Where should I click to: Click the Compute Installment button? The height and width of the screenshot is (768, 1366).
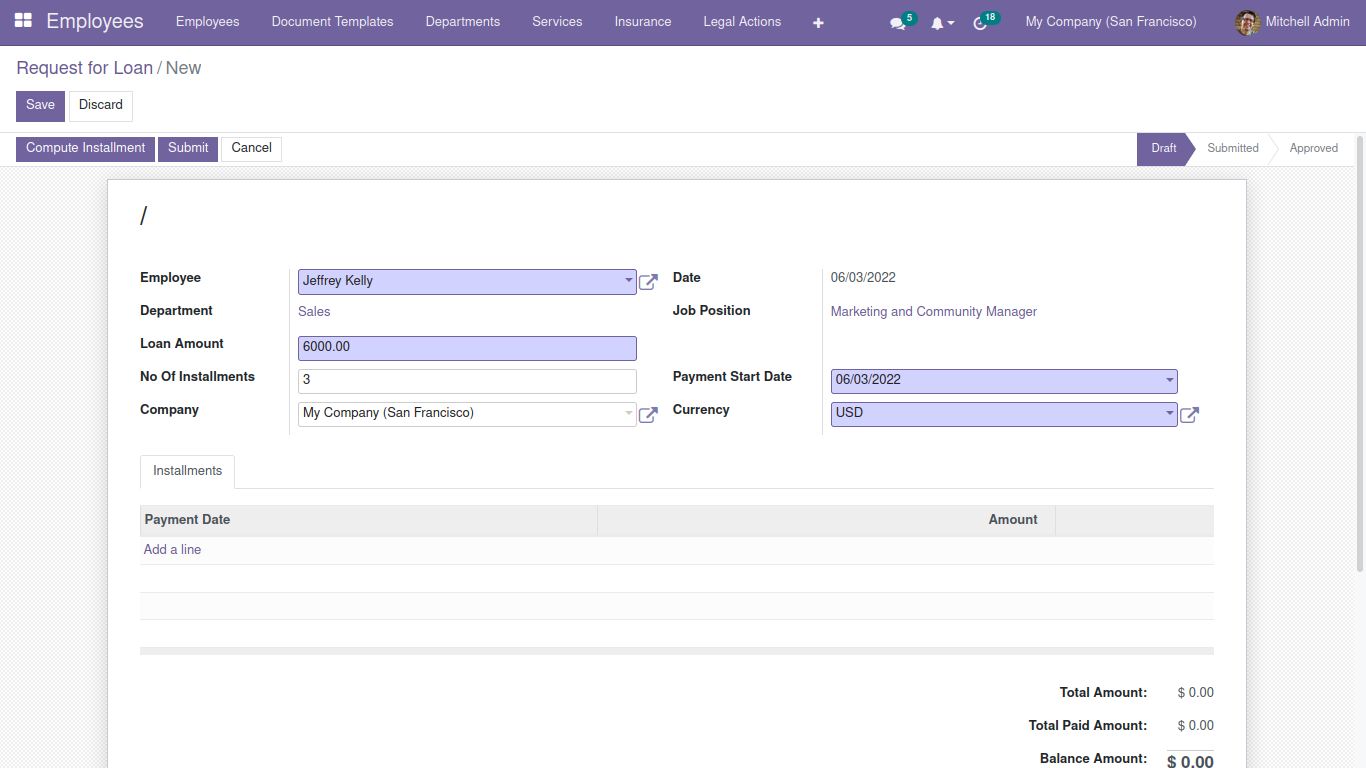(x=85, y=148)
